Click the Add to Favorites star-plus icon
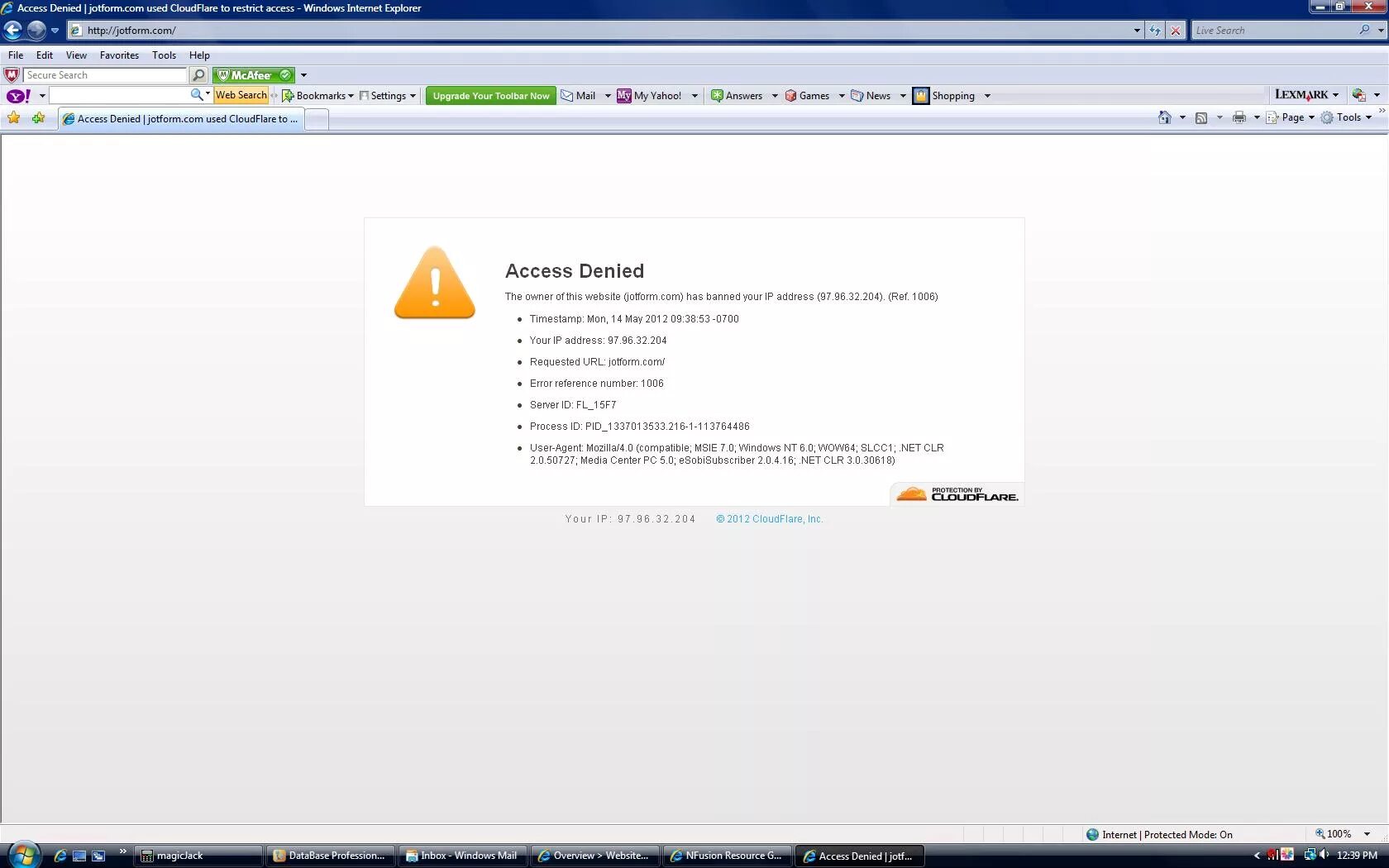1389x868 pixels. coord(39,118)
